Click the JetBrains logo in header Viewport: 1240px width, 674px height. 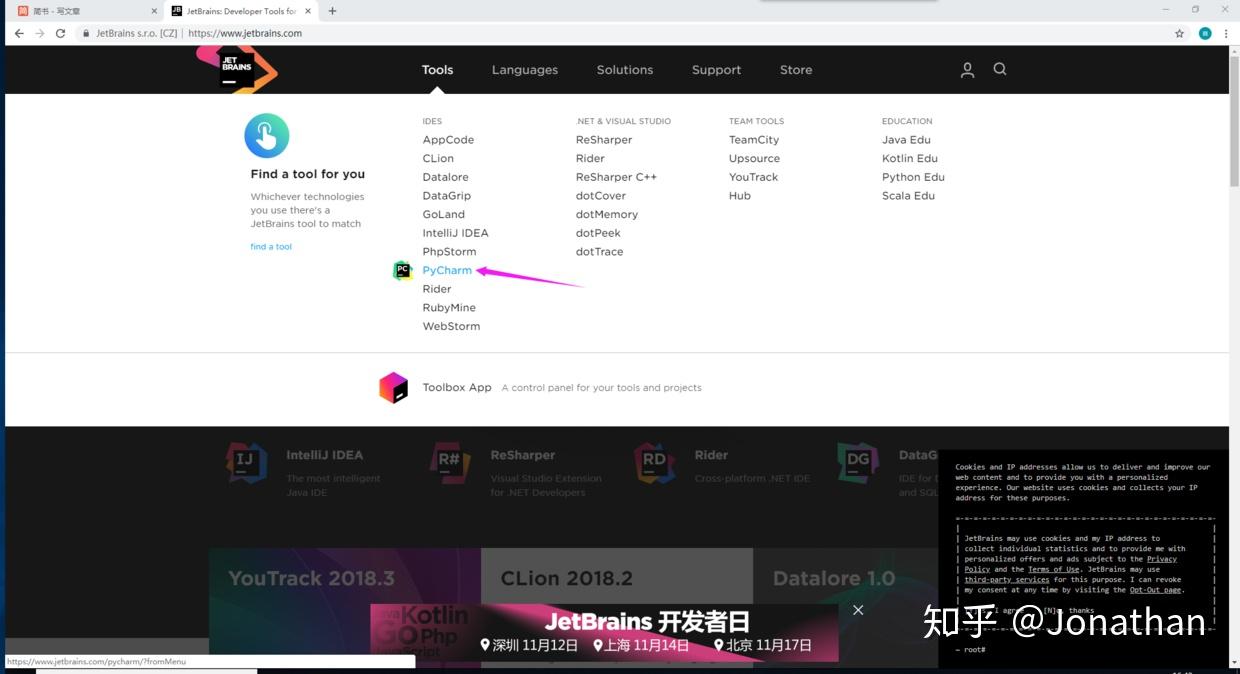click(x=237, y=69)
